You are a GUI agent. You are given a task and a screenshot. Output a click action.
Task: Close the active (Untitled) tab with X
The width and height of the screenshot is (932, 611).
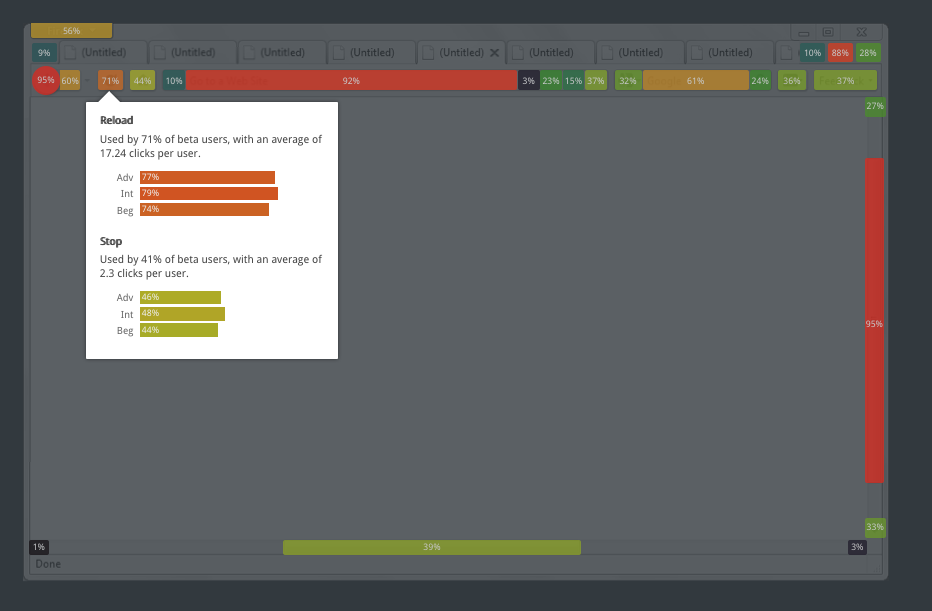pos(494,52)
